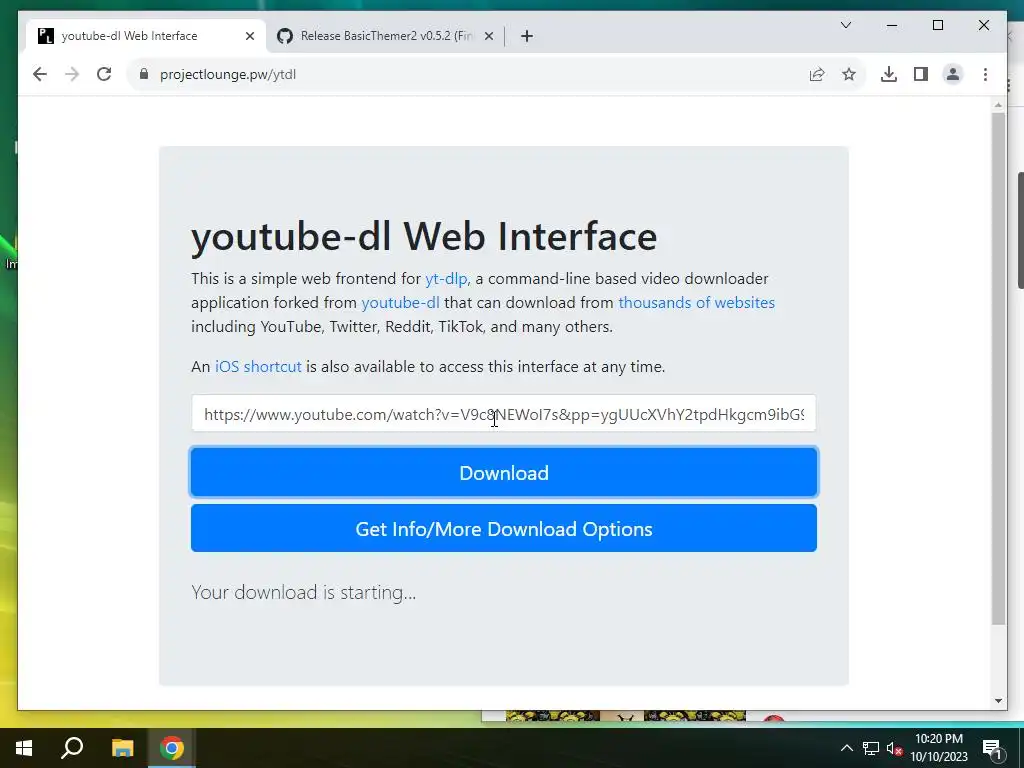This screenshot has width=1024, height=768.
Task: Click the youtube-dl Web Interface heading
Action: [424, 236]
